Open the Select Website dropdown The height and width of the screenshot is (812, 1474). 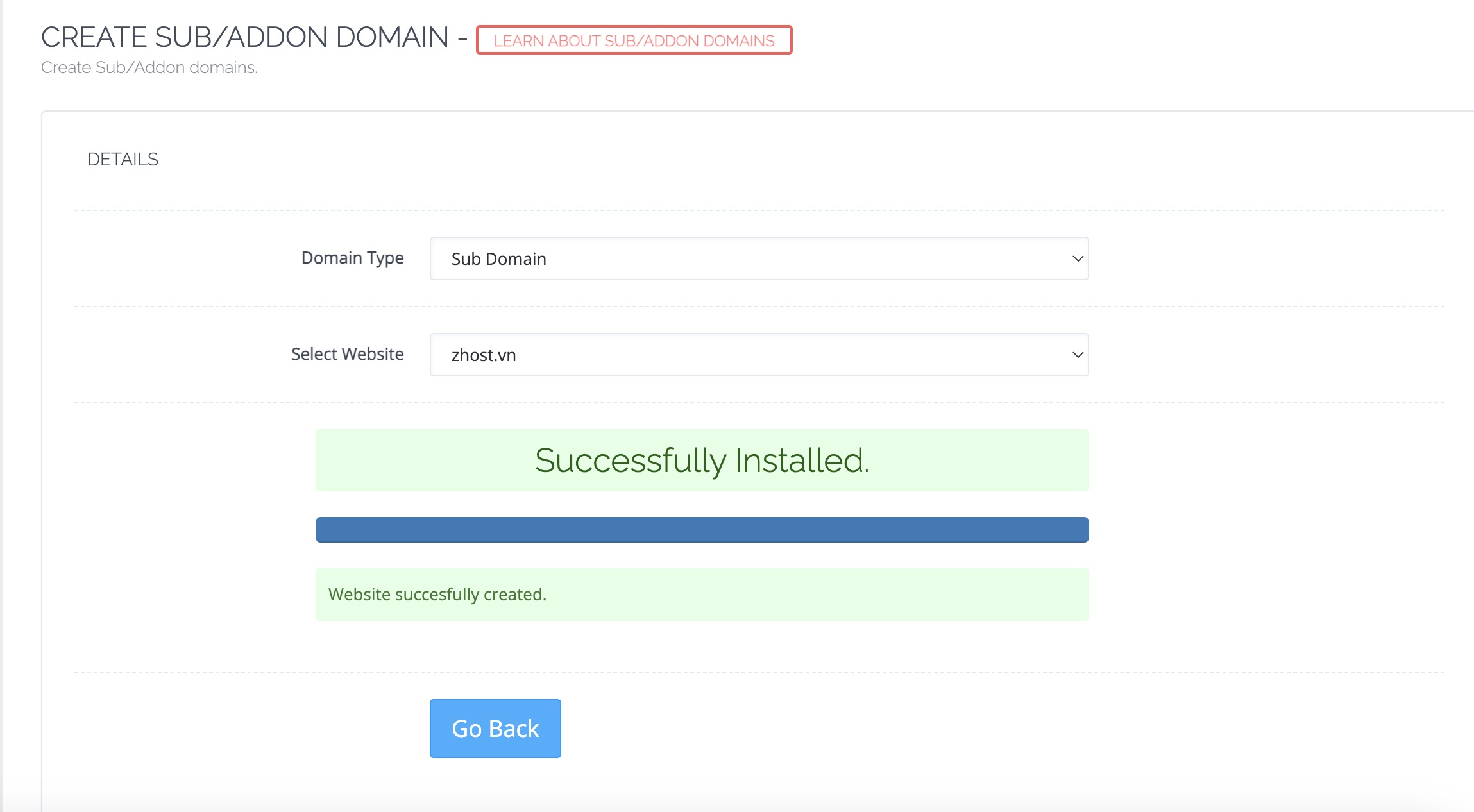[758, 355]
